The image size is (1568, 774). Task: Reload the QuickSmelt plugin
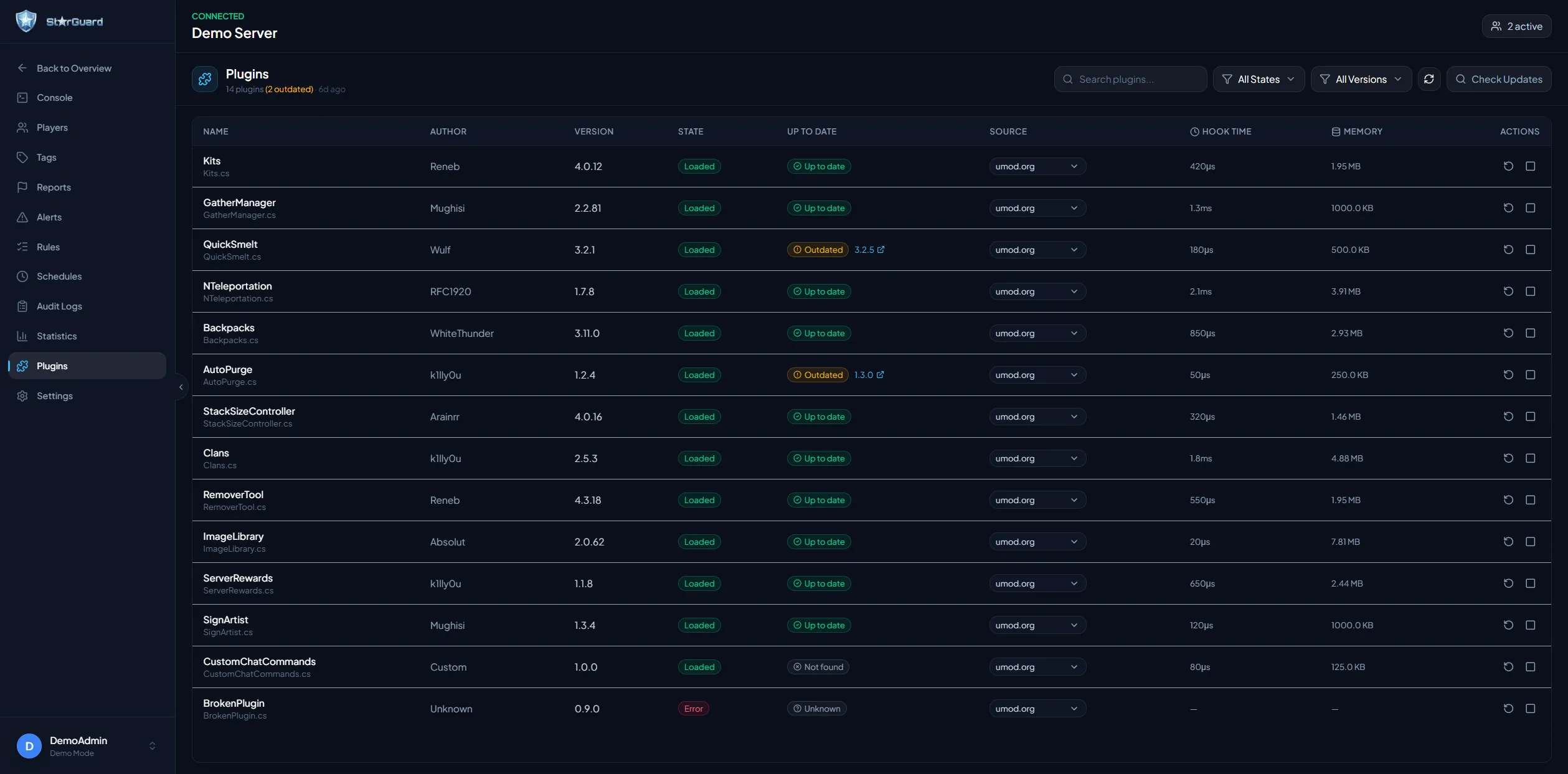tap(1508, 249)
